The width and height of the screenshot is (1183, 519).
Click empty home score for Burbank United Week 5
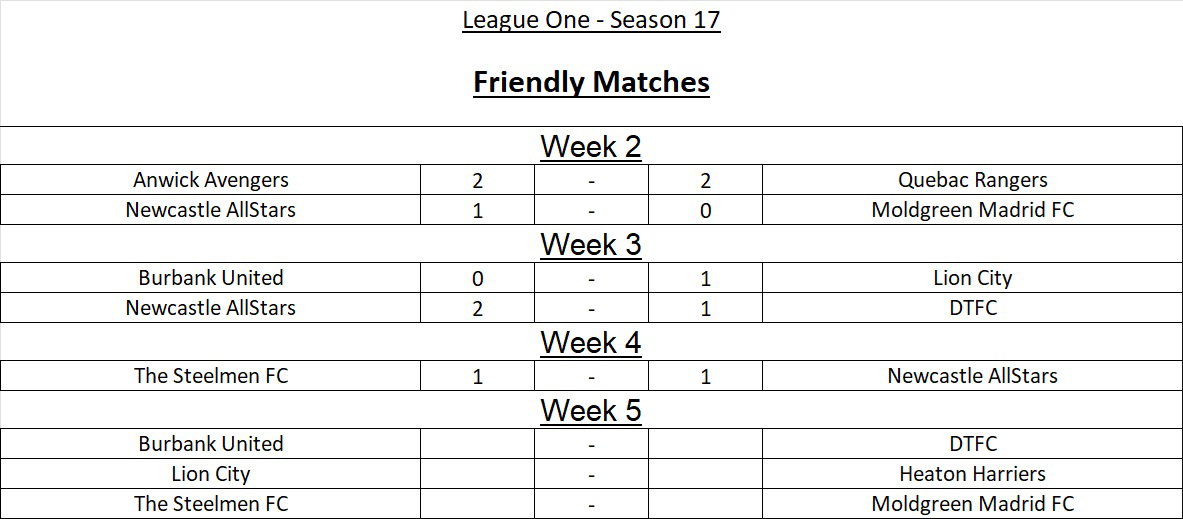[477, 444]
